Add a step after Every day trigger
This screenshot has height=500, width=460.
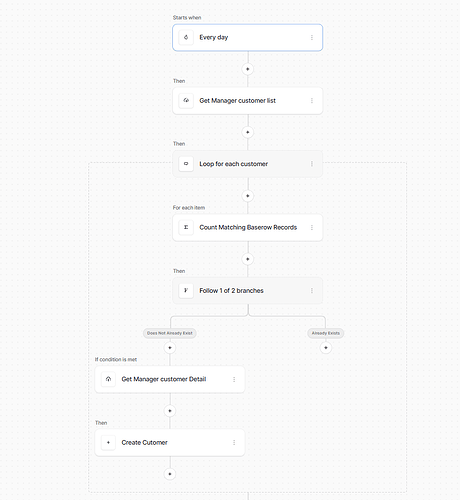247,69
